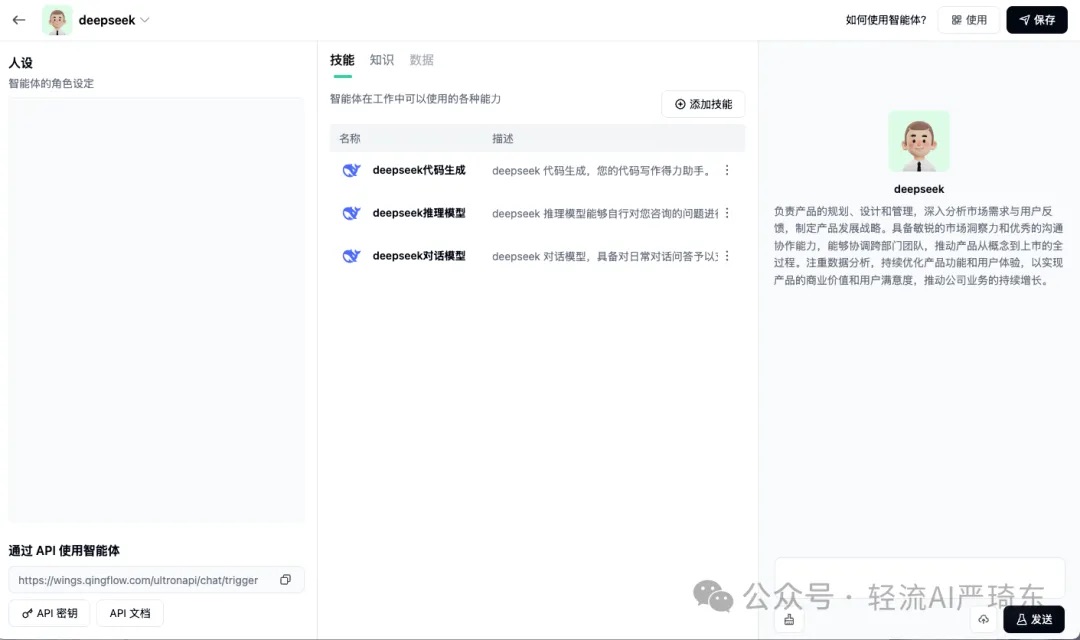Click the deepseek对话模型 whale icon
The width and height of the screenshot is (1080, 640).
coord(351,256)
